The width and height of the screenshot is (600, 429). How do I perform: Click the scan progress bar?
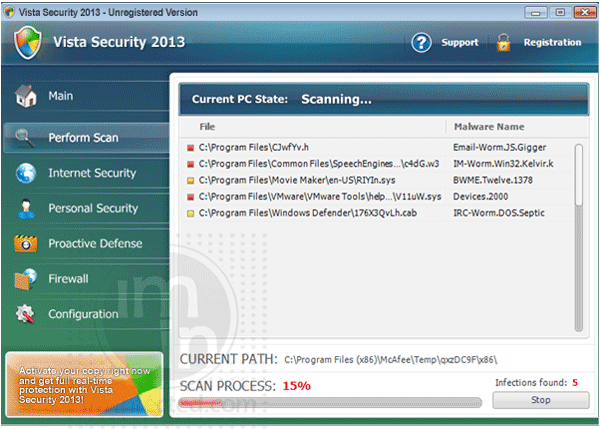pos(330,403)
